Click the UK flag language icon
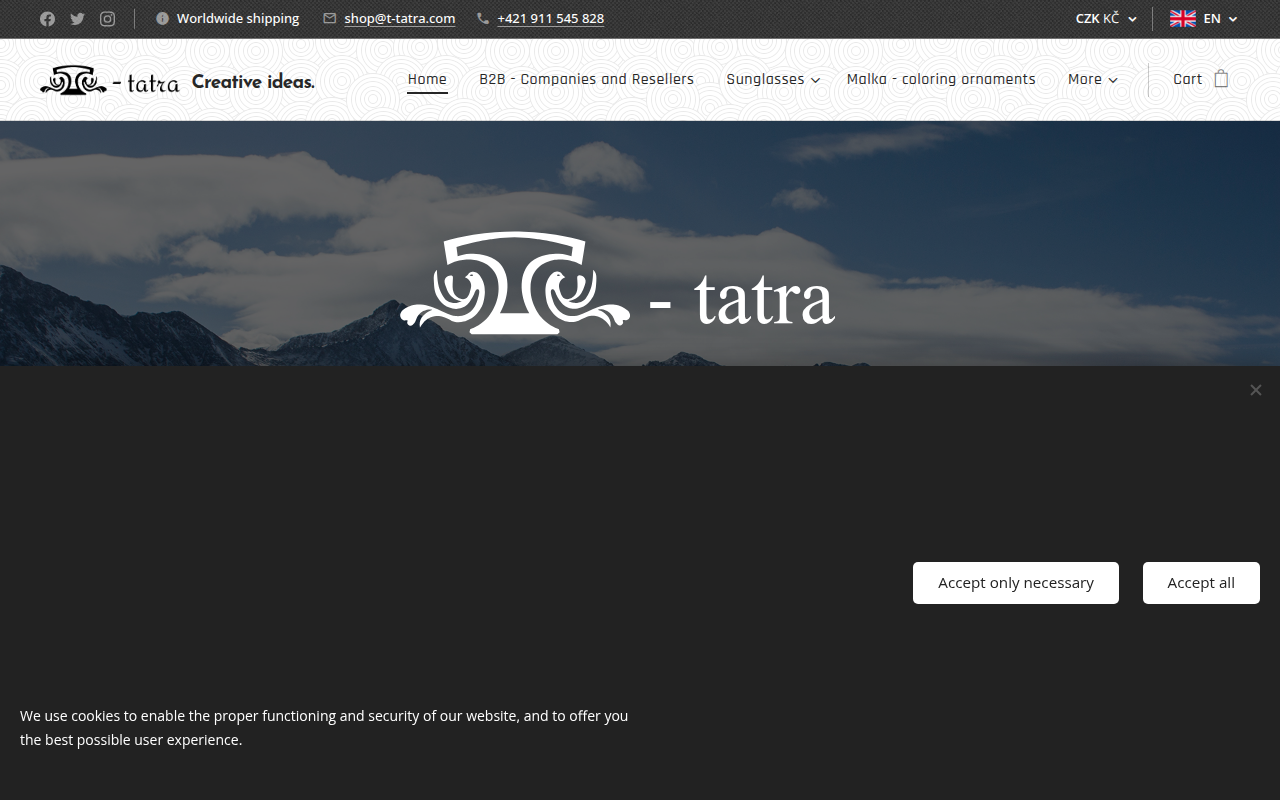 [1183, 19]
